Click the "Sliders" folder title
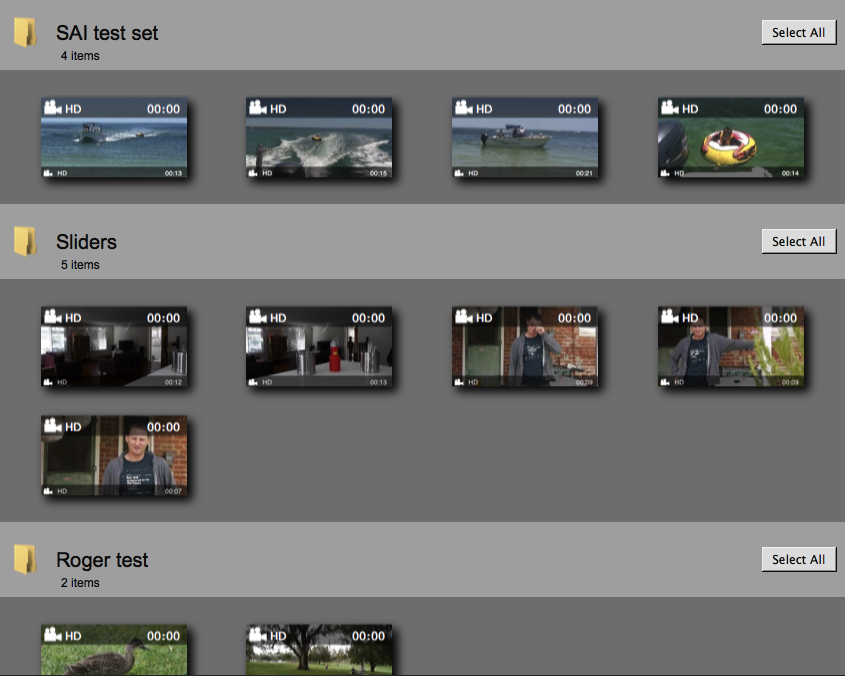 click(x=86, y=242)
